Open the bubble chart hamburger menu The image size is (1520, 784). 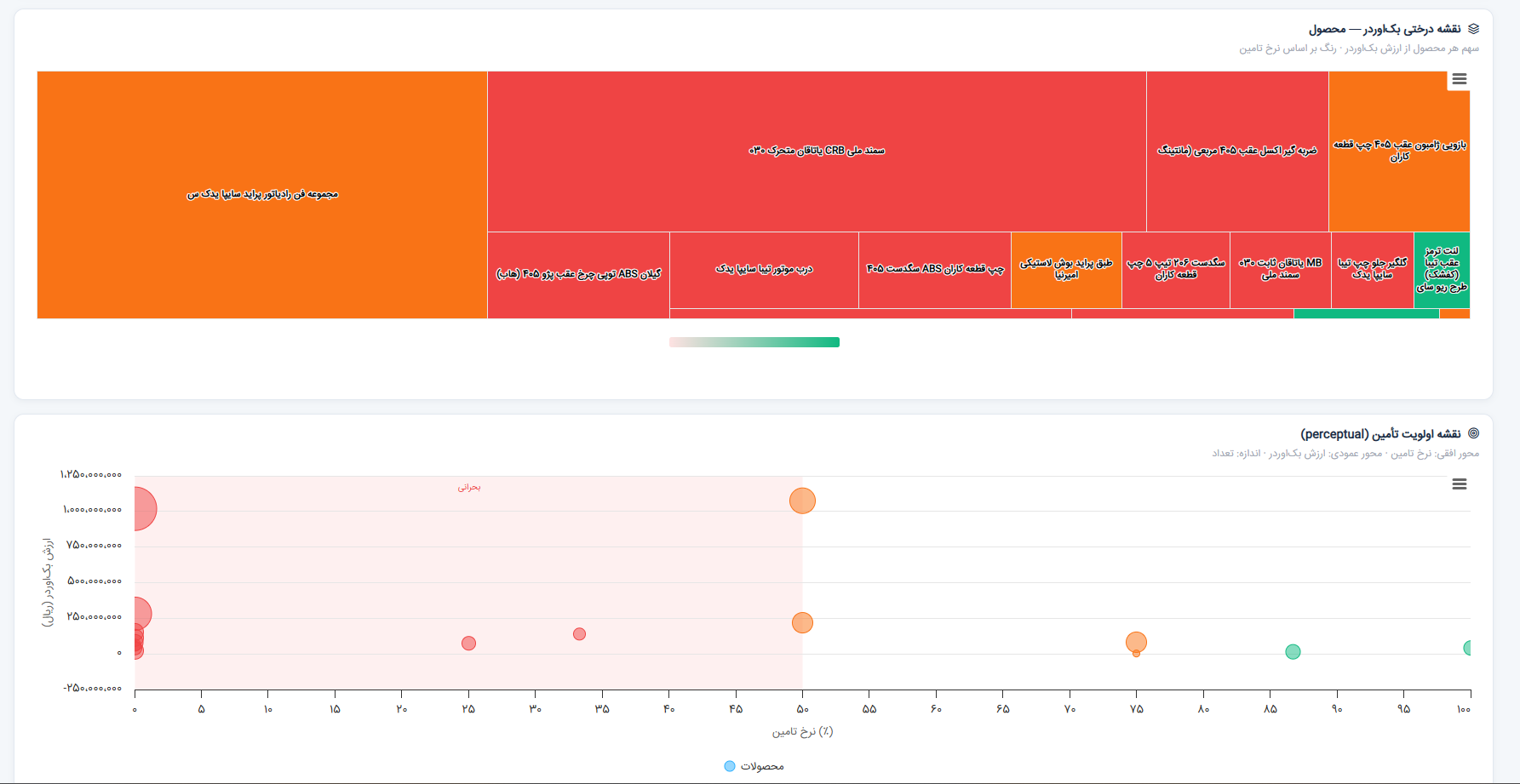tap(1459, 484)
